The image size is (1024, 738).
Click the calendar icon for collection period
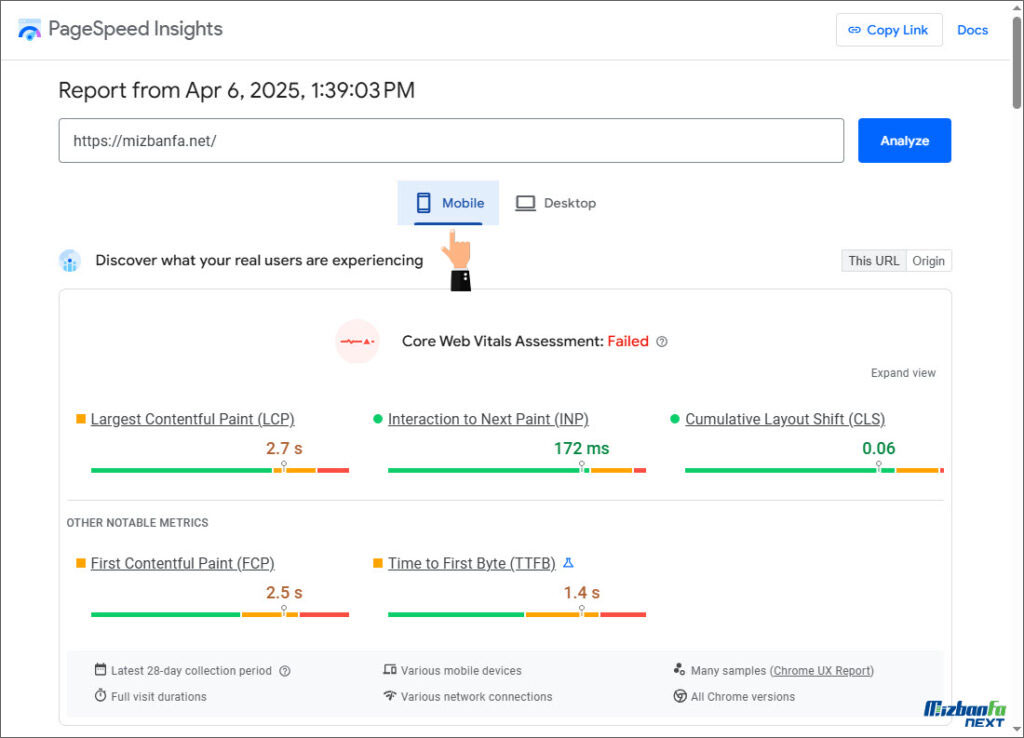100,669
